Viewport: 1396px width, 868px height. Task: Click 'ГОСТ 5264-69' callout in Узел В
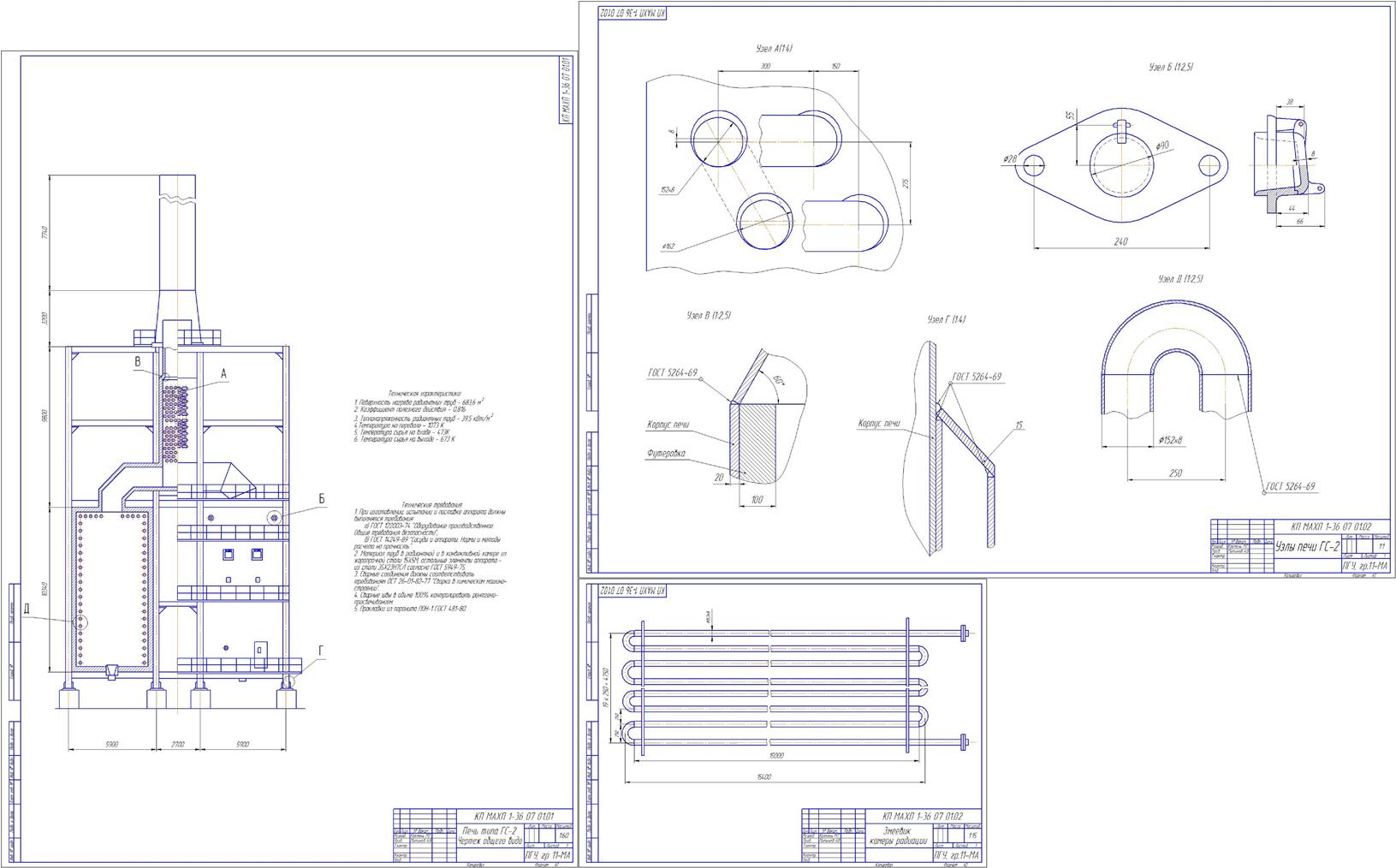(674, 372)
